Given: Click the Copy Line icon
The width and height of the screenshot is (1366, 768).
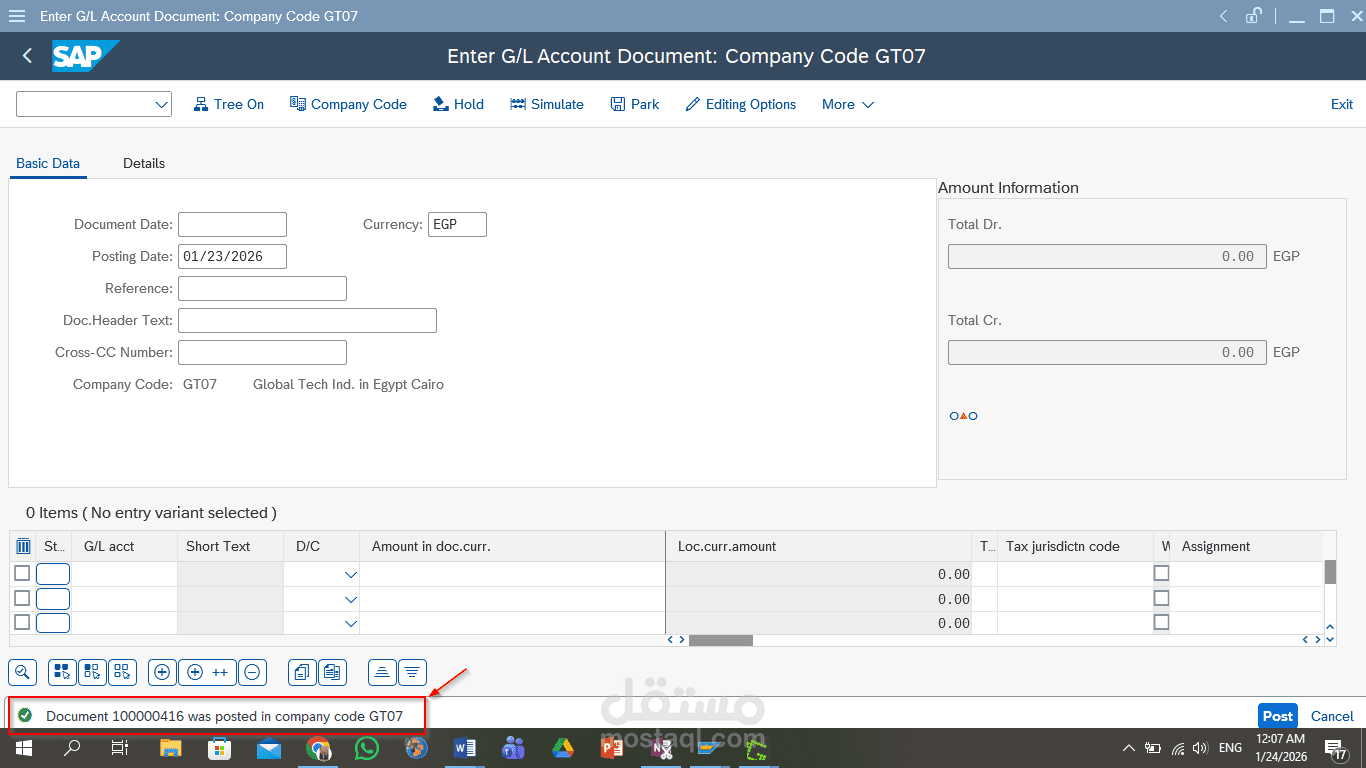Looking at the screenshot, I should click(302, 672).
